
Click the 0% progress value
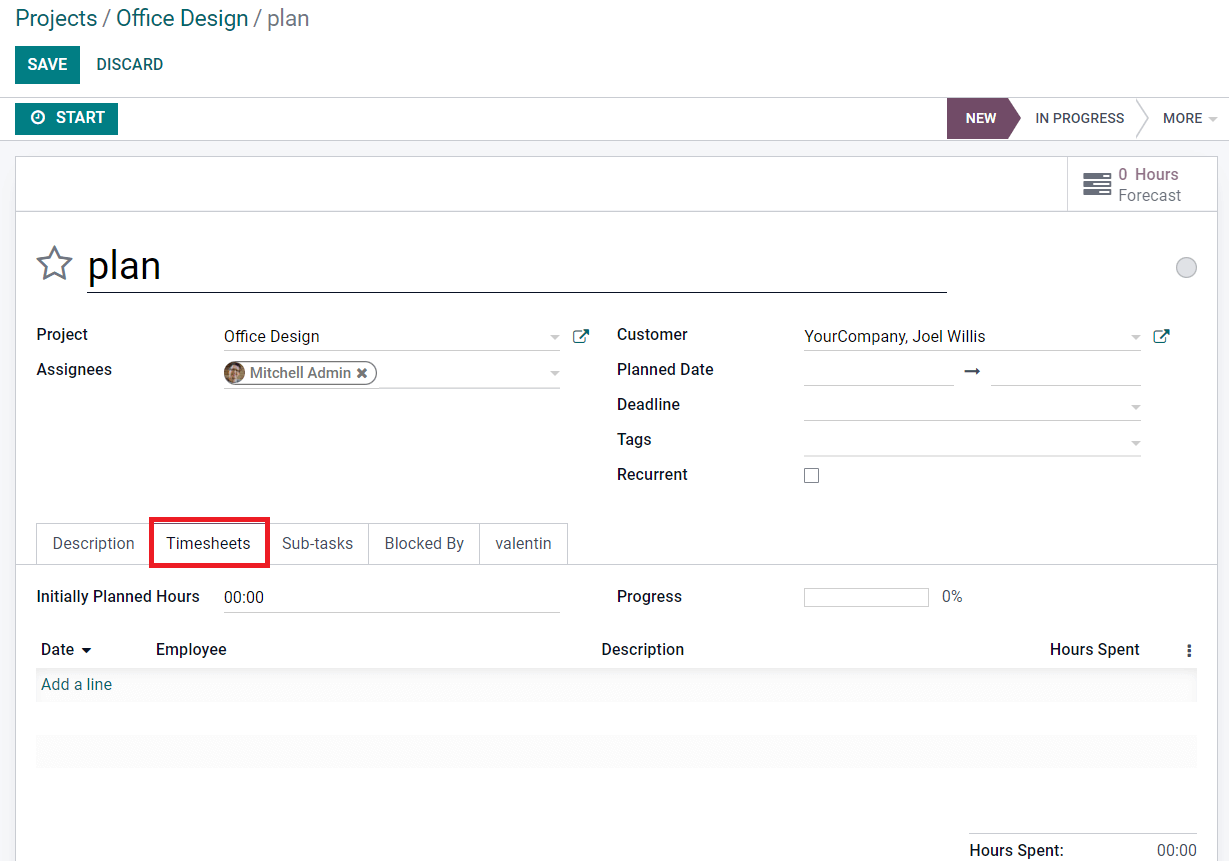point(952,597)
